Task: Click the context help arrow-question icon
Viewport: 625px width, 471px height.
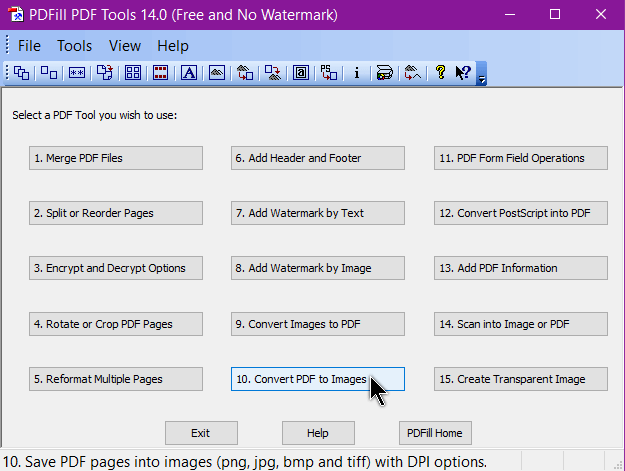Action: tap(463, 73)
